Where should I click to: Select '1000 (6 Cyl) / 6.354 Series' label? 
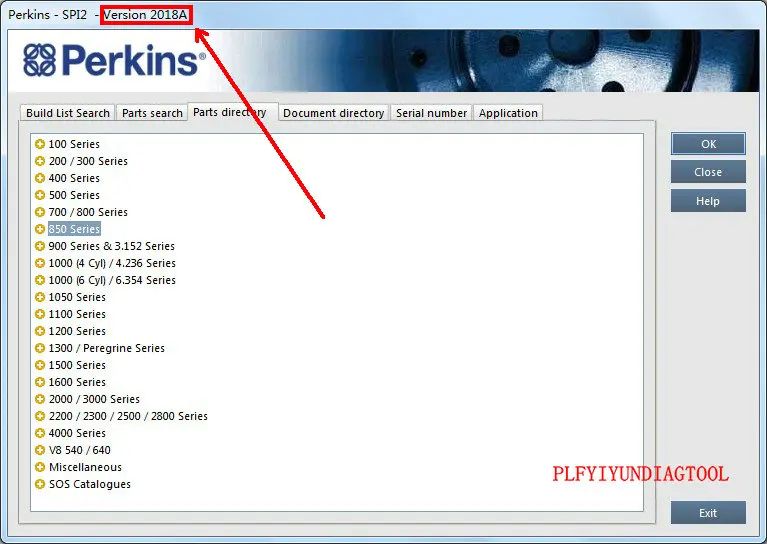(112, 280)
